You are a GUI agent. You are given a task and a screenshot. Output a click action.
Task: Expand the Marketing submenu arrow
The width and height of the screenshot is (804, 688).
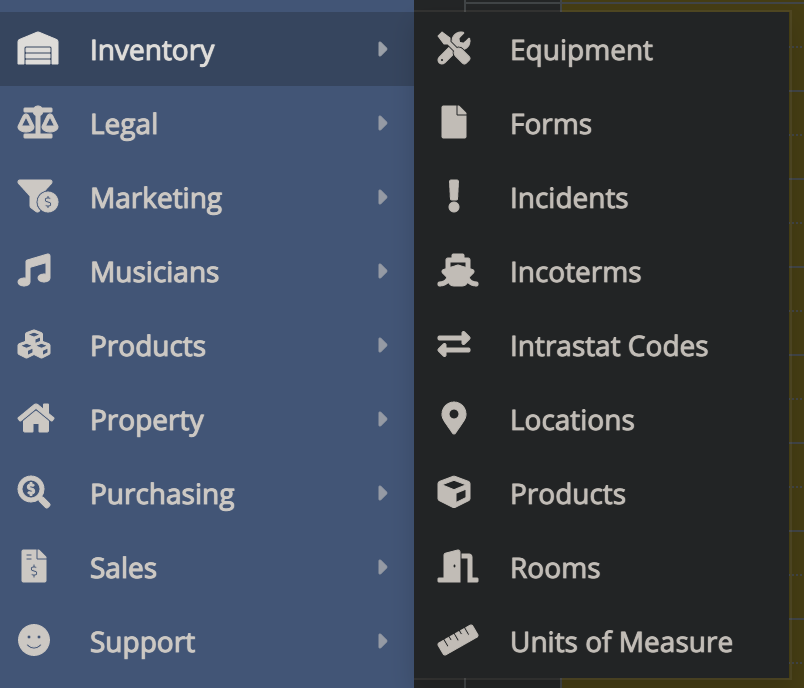382,198
